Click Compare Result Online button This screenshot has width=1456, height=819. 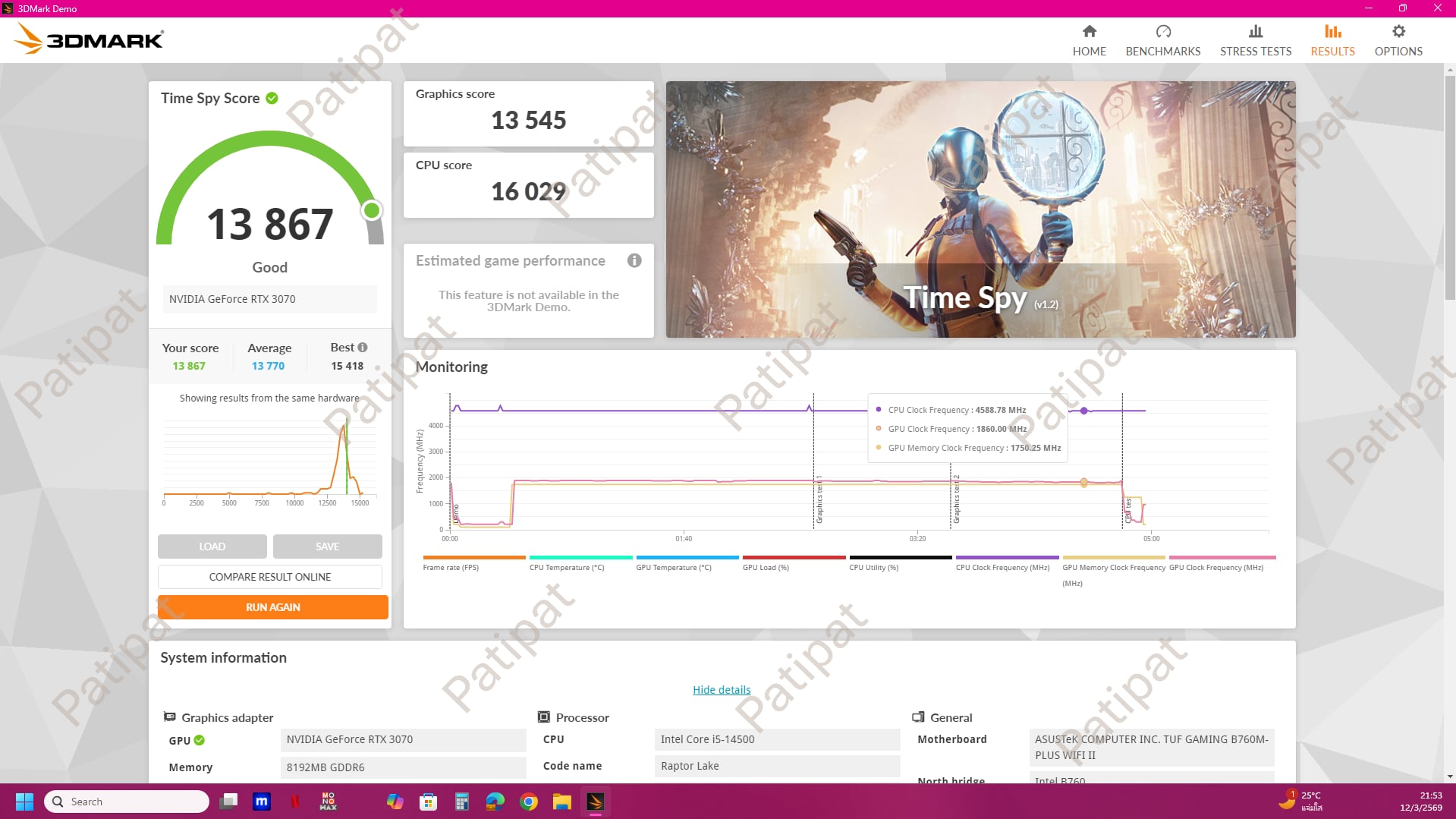[x=270, y=577]
